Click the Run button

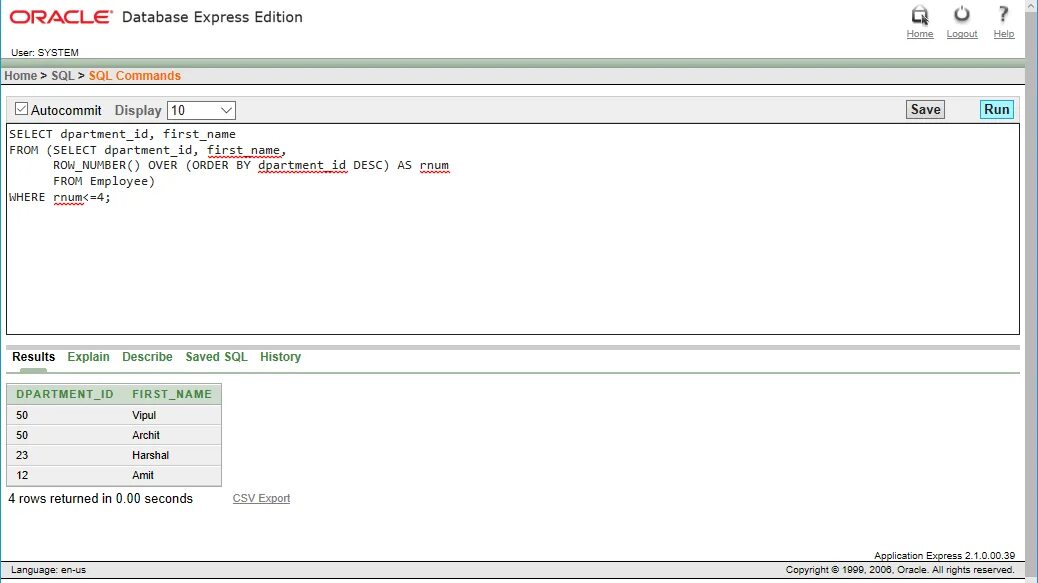996,110
